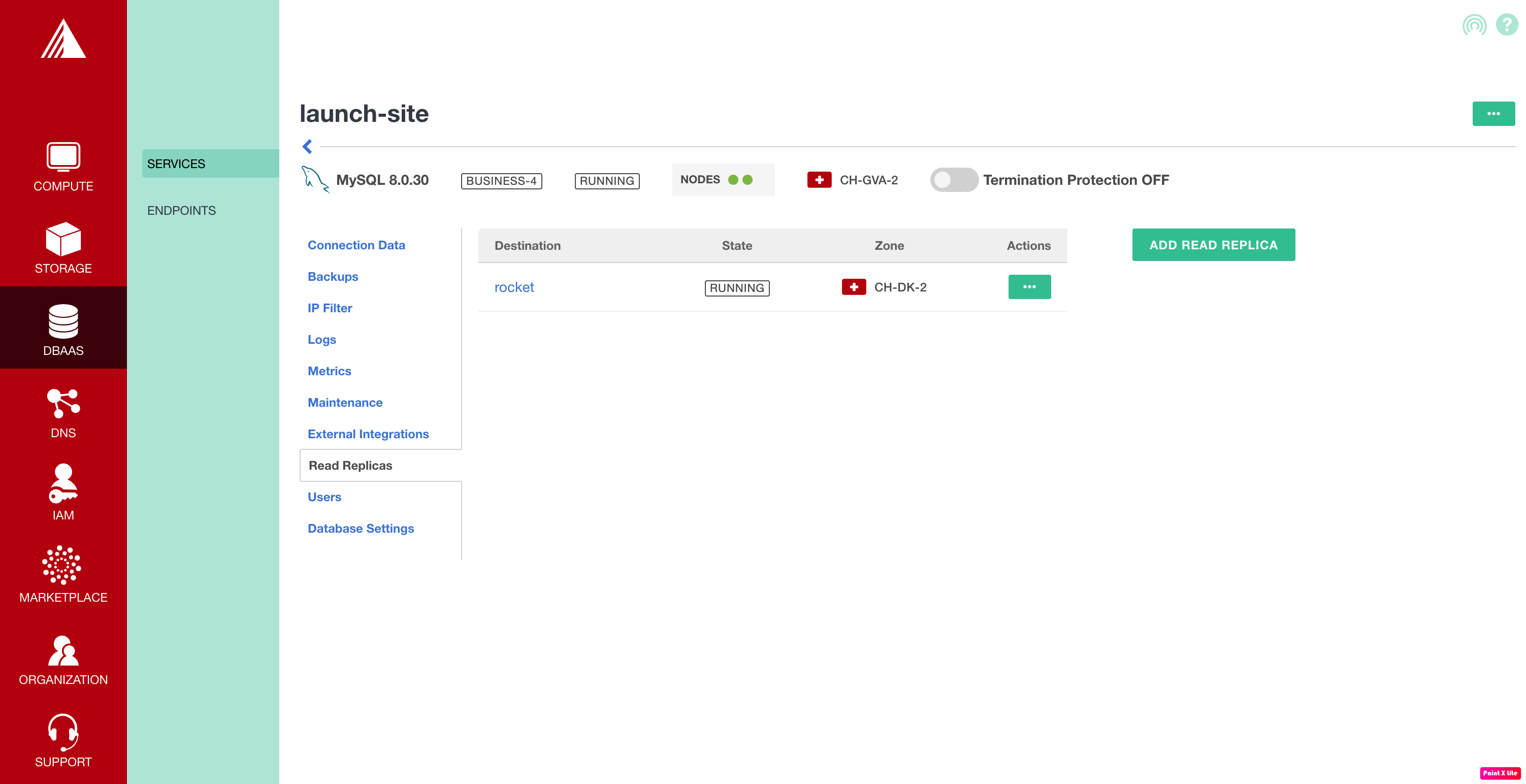Switch to the ENDPOINTS menu item

(181, 210)
